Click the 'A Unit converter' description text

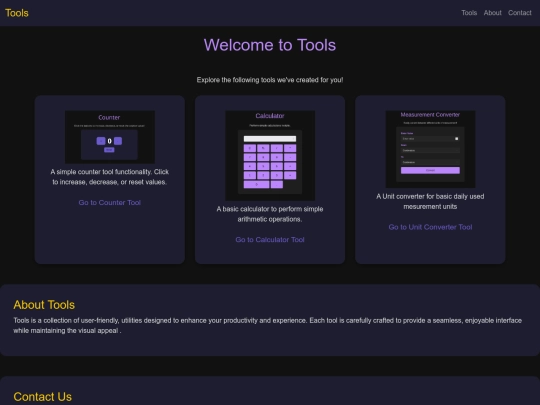point(430,201)
